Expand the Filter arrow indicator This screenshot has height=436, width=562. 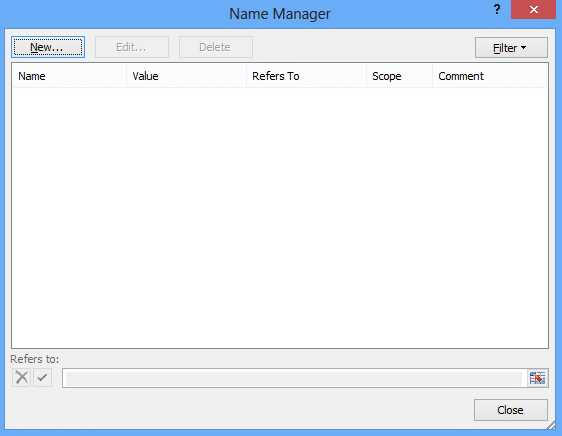click(x=523, y=47)
